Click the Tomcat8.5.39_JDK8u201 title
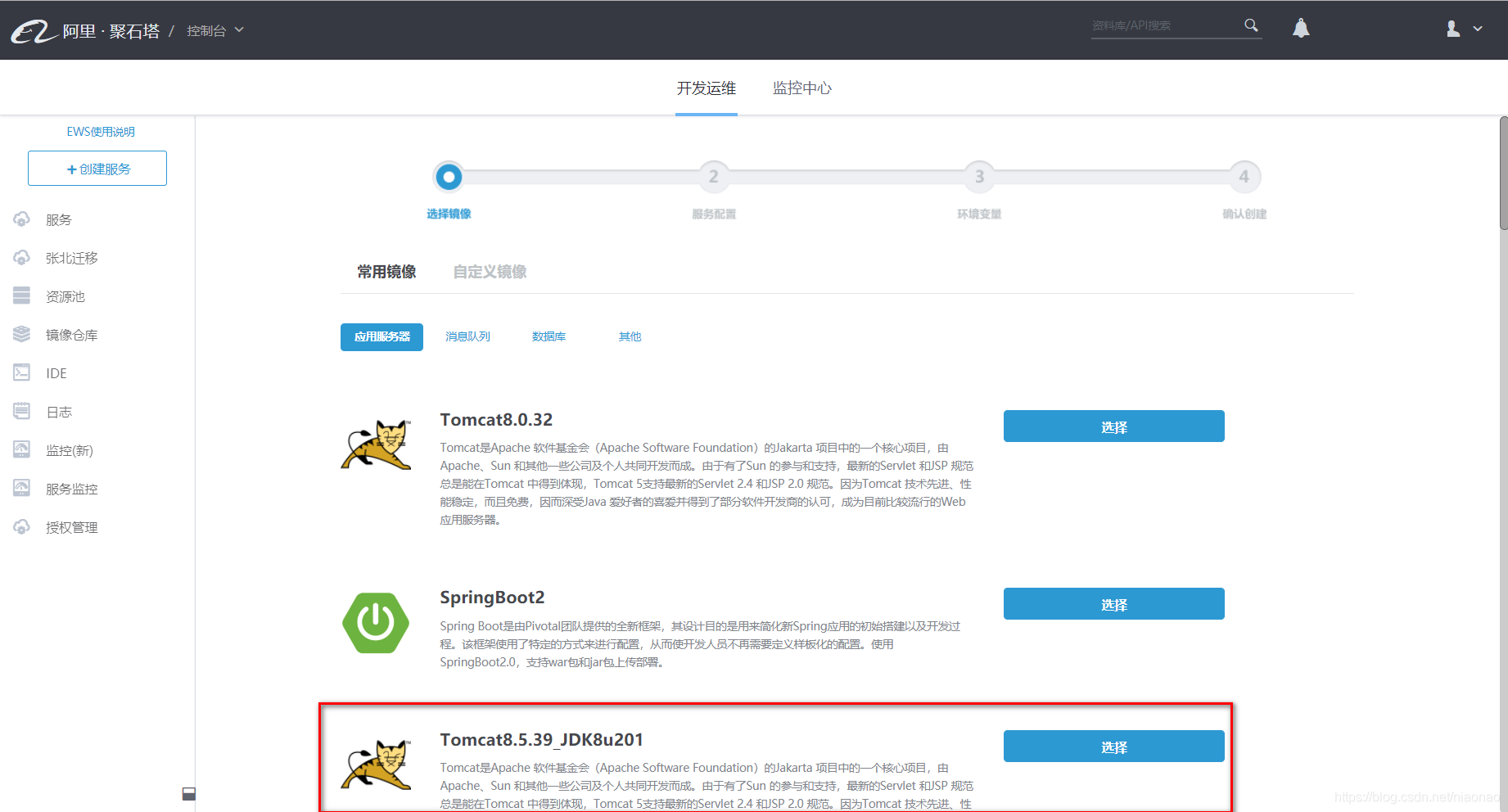 tap(541, 740)
